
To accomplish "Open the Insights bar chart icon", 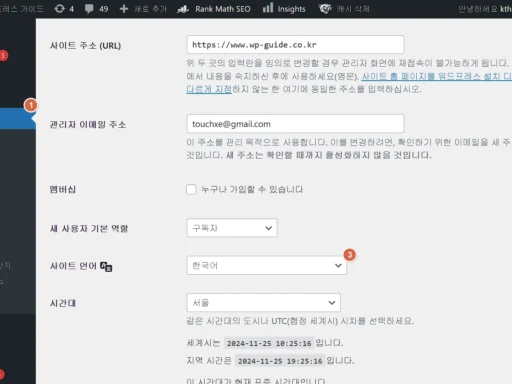I will pos(268,8).
